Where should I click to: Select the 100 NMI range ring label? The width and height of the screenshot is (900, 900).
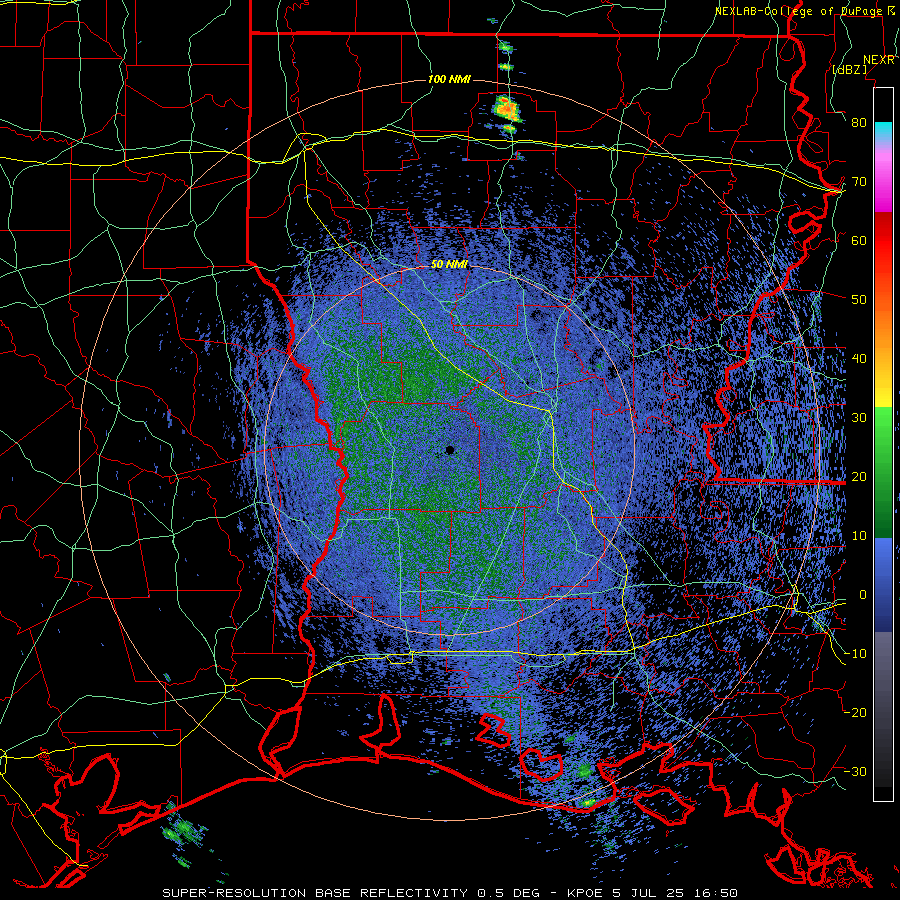coord(449,79)
